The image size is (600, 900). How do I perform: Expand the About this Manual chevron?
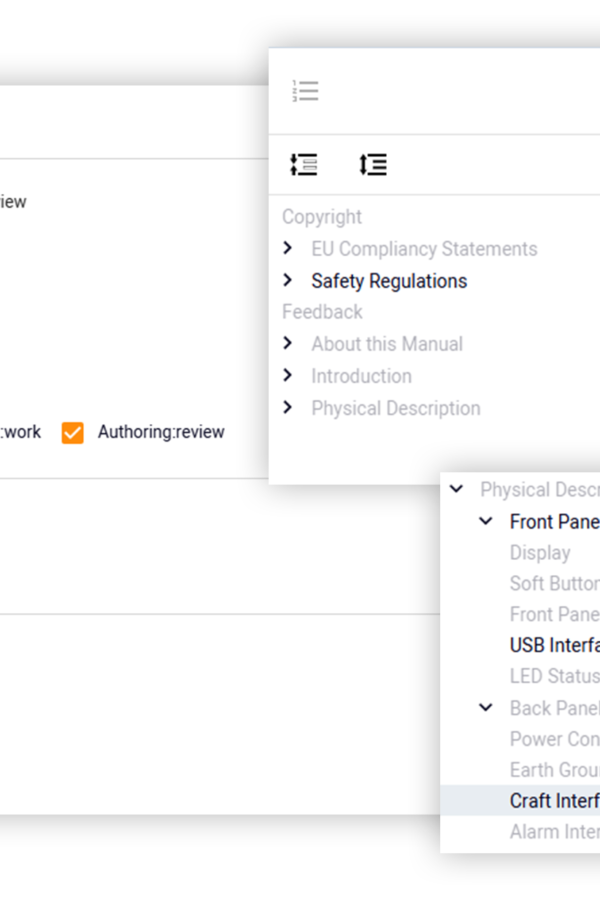288,343
